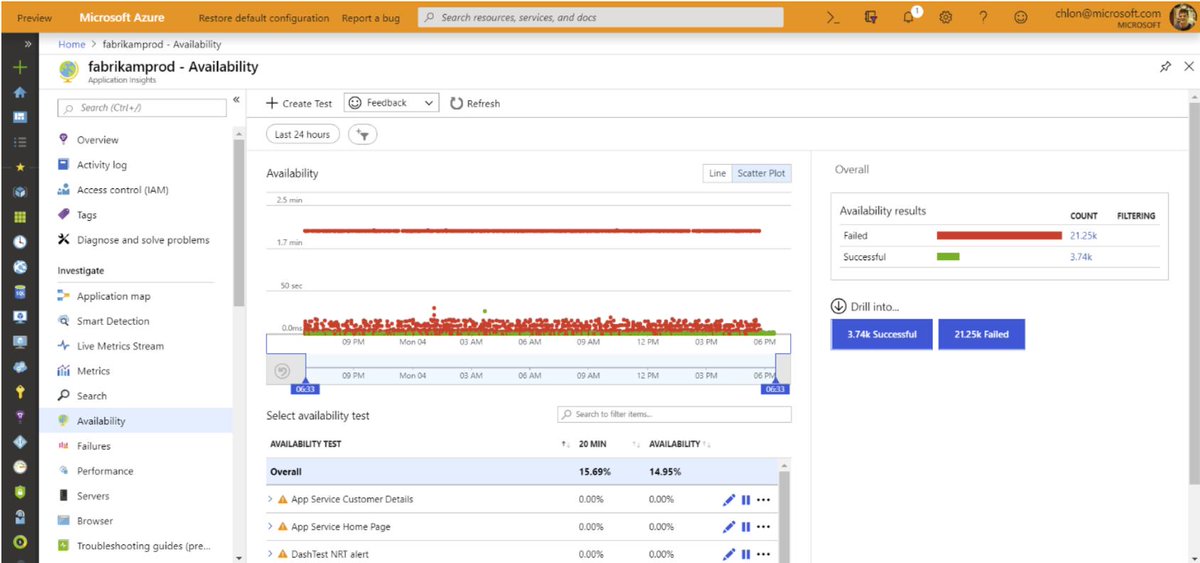Pause the App Service Customer Details test

pyautogui.click(x=746, y=499)
